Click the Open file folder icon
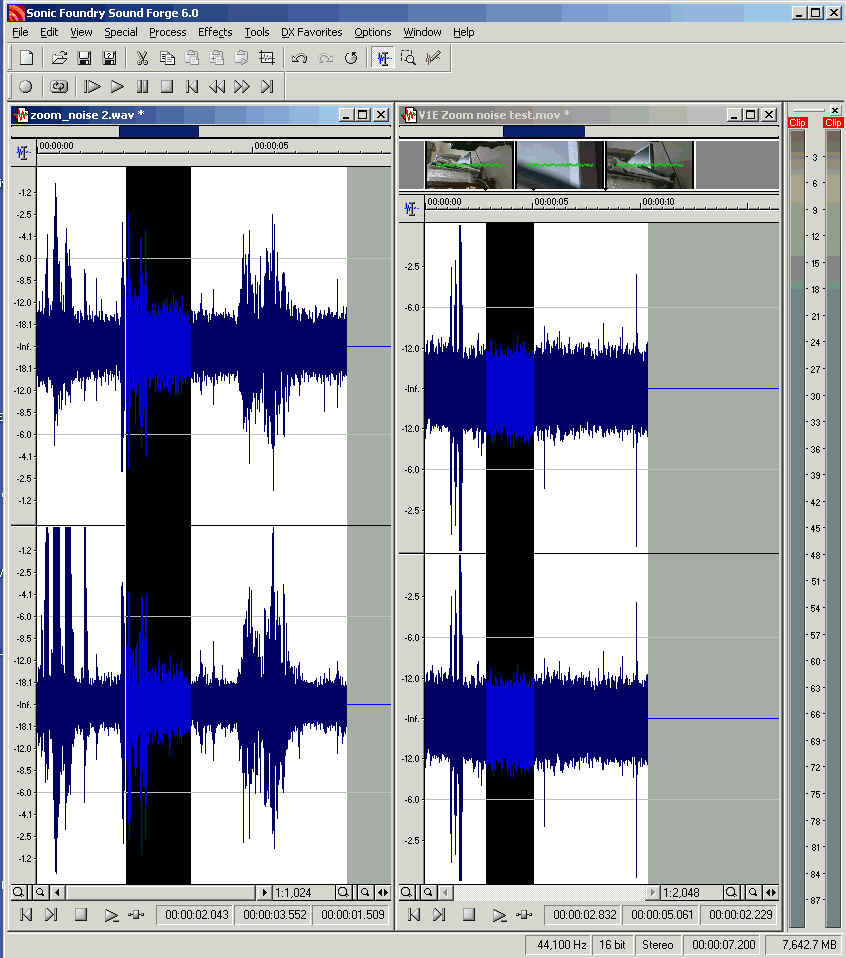 (x=60, y=58)
